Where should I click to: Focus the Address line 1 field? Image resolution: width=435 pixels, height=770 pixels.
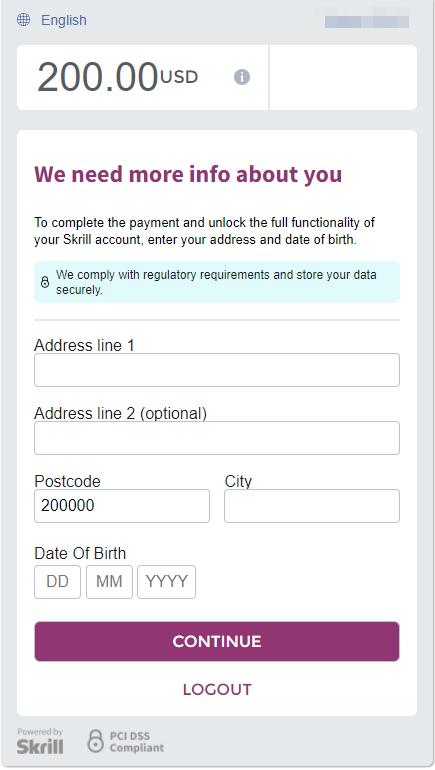217,370
